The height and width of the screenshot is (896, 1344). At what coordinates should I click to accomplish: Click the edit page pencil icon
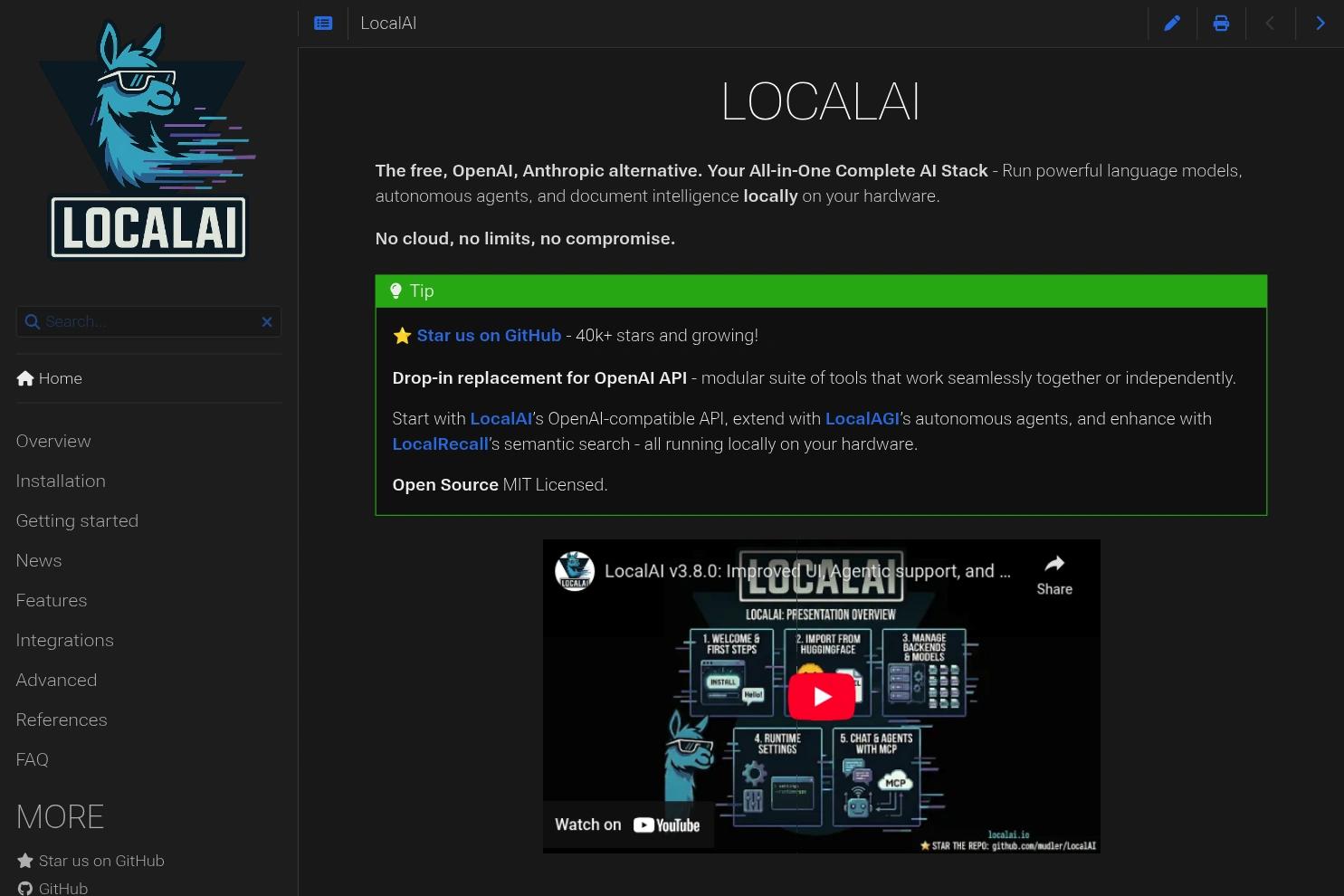1172,24
